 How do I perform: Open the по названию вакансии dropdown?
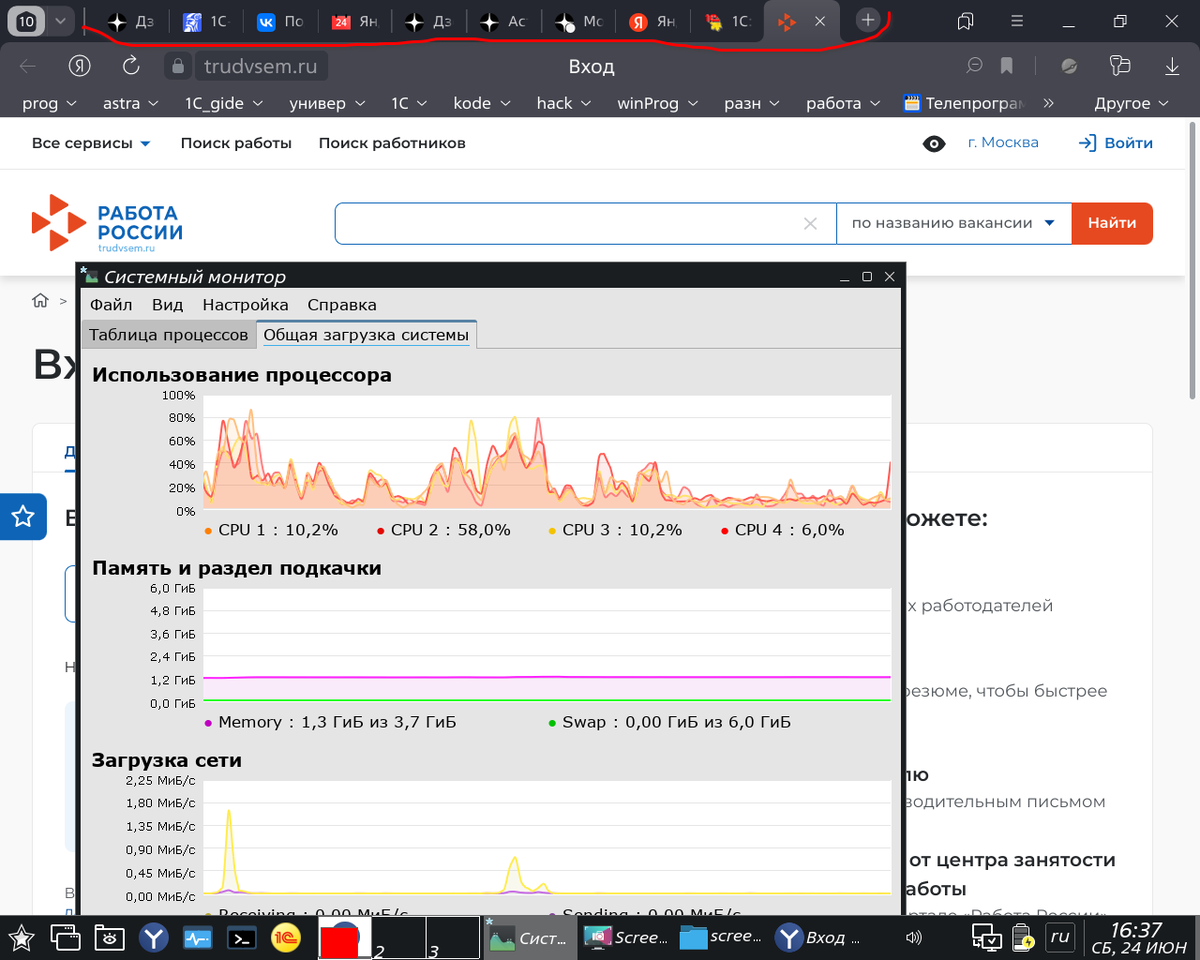953,223
